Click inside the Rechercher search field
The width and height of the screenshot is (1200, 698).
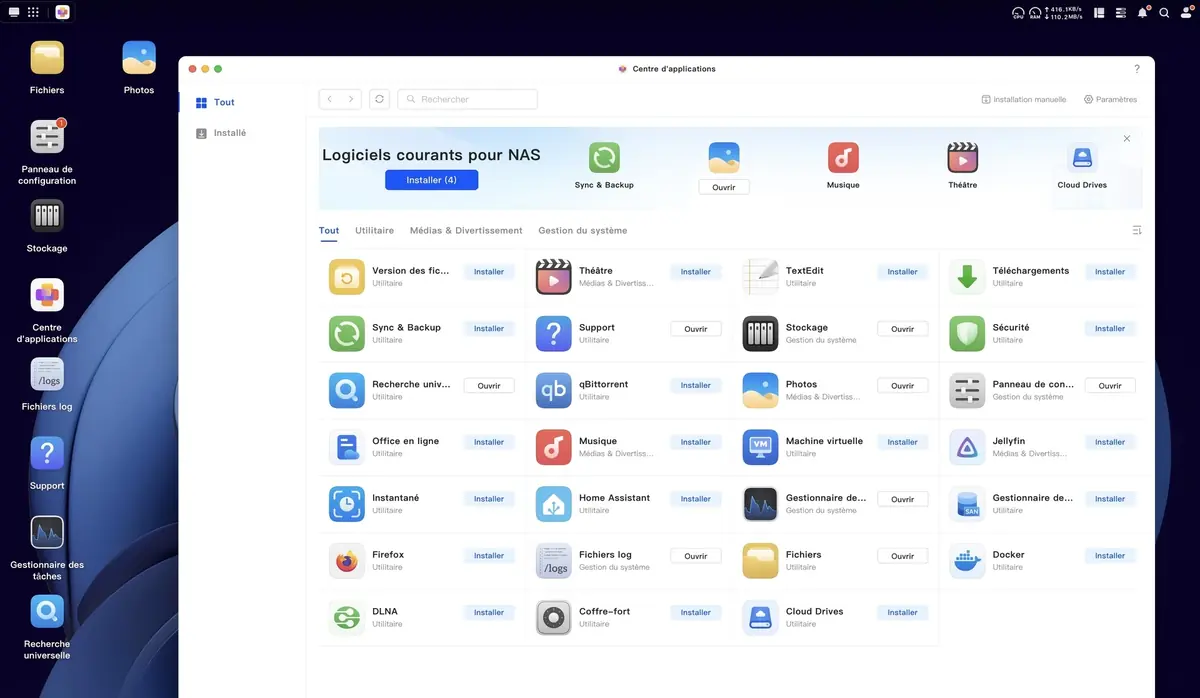click(x=467, y=99)
